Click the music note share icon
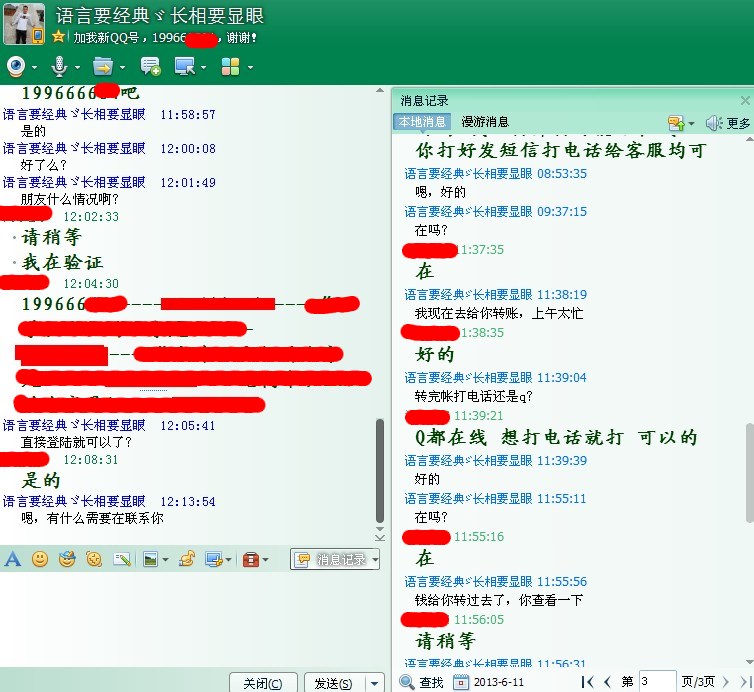754x692 pixels. click(x=186, y=559)
